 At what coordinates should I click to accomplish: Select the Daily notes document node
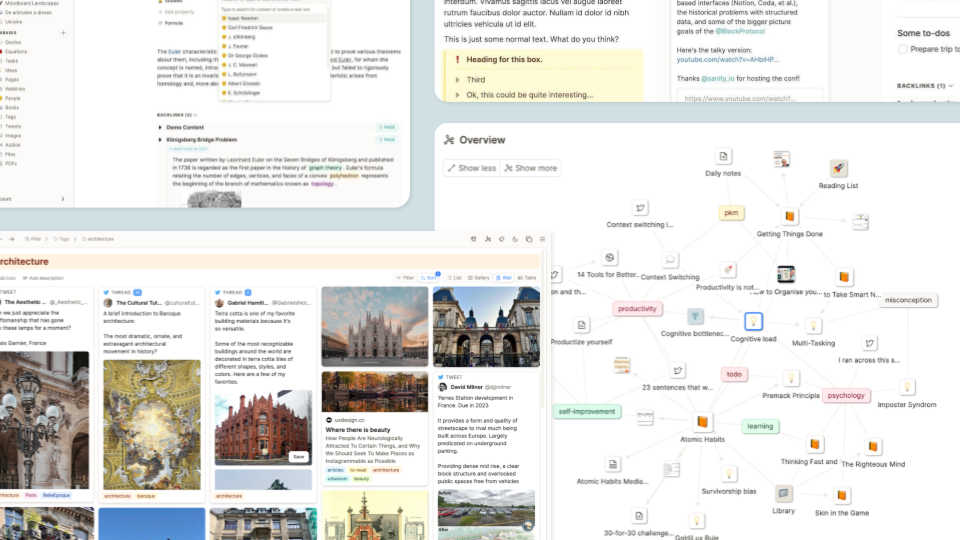(x=722, y=157)
